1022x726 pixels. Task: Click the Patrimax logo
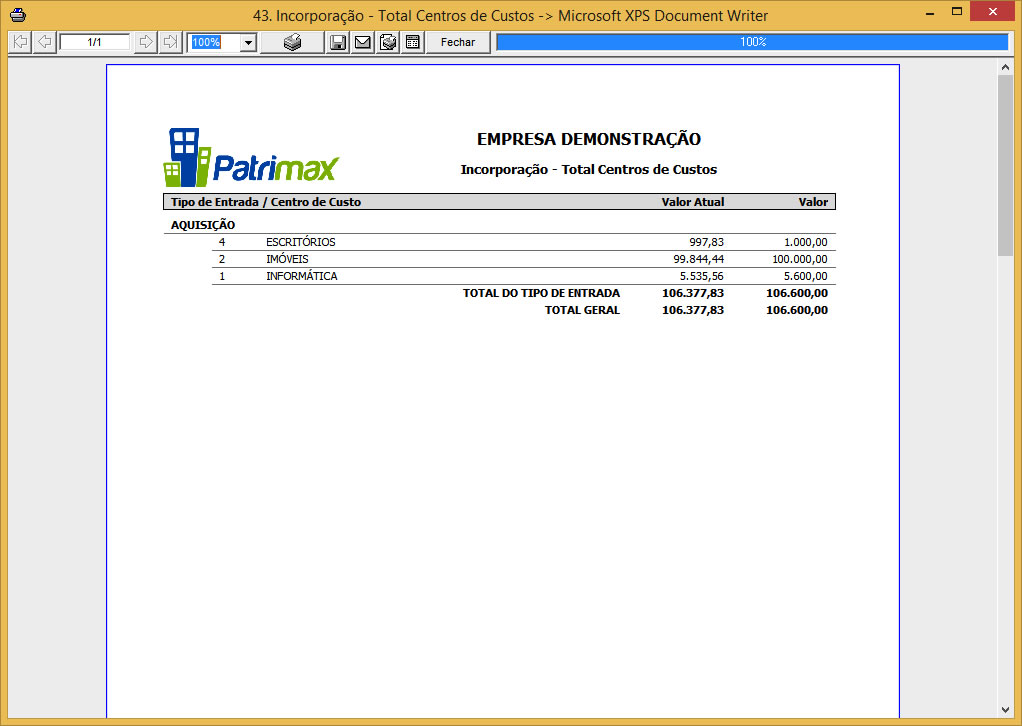pos(252,157)
